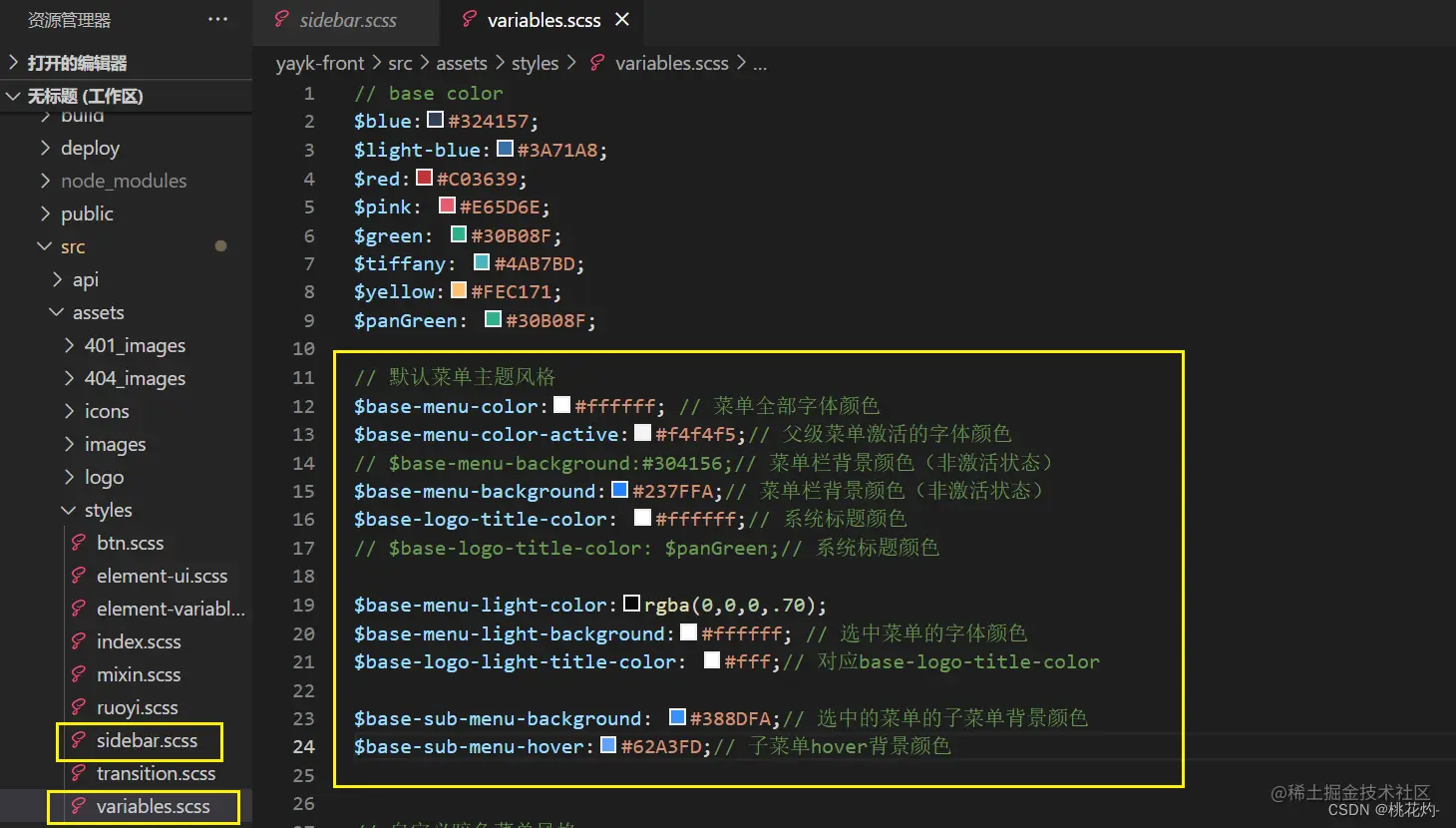Open the $yellow #FEC171 color swatch
Viewport: 1456px width, 828px height.
pos(459,290)
